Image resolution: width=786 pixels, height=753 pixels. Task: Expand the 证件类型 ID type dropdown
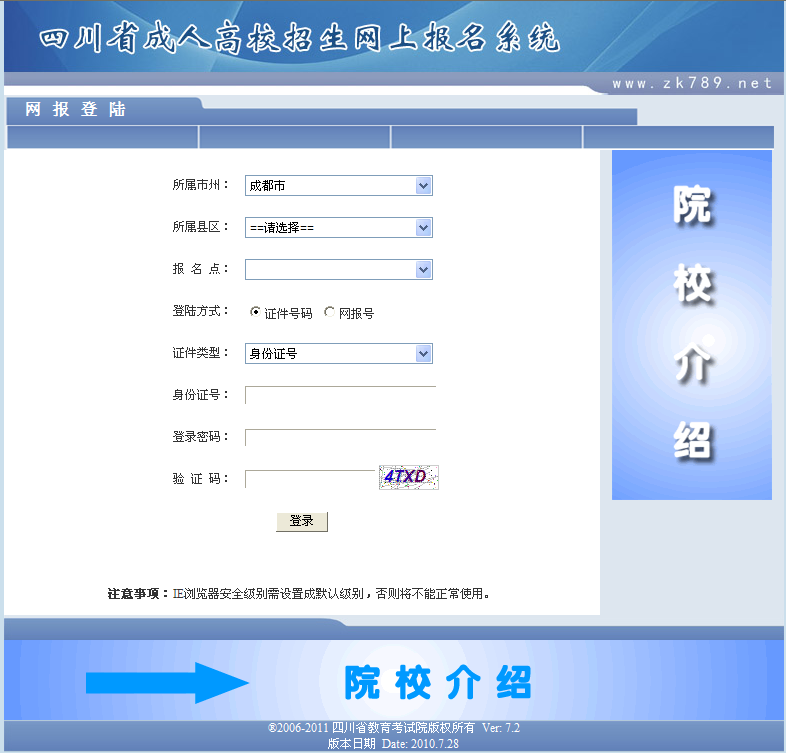click(338, 354)
